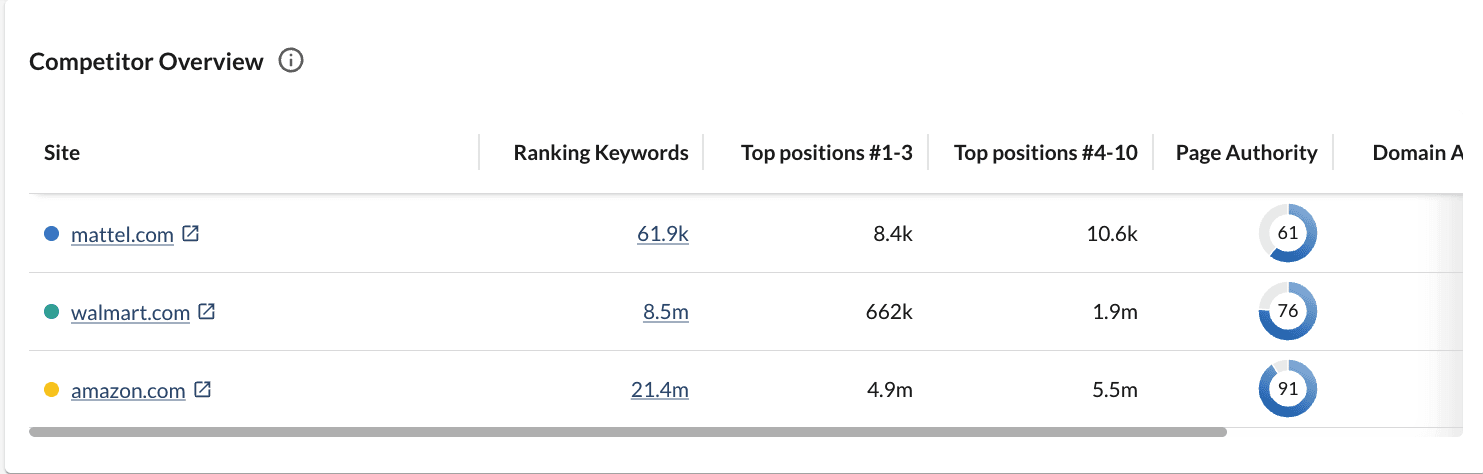Sort by Page Authority column header

1246,153
